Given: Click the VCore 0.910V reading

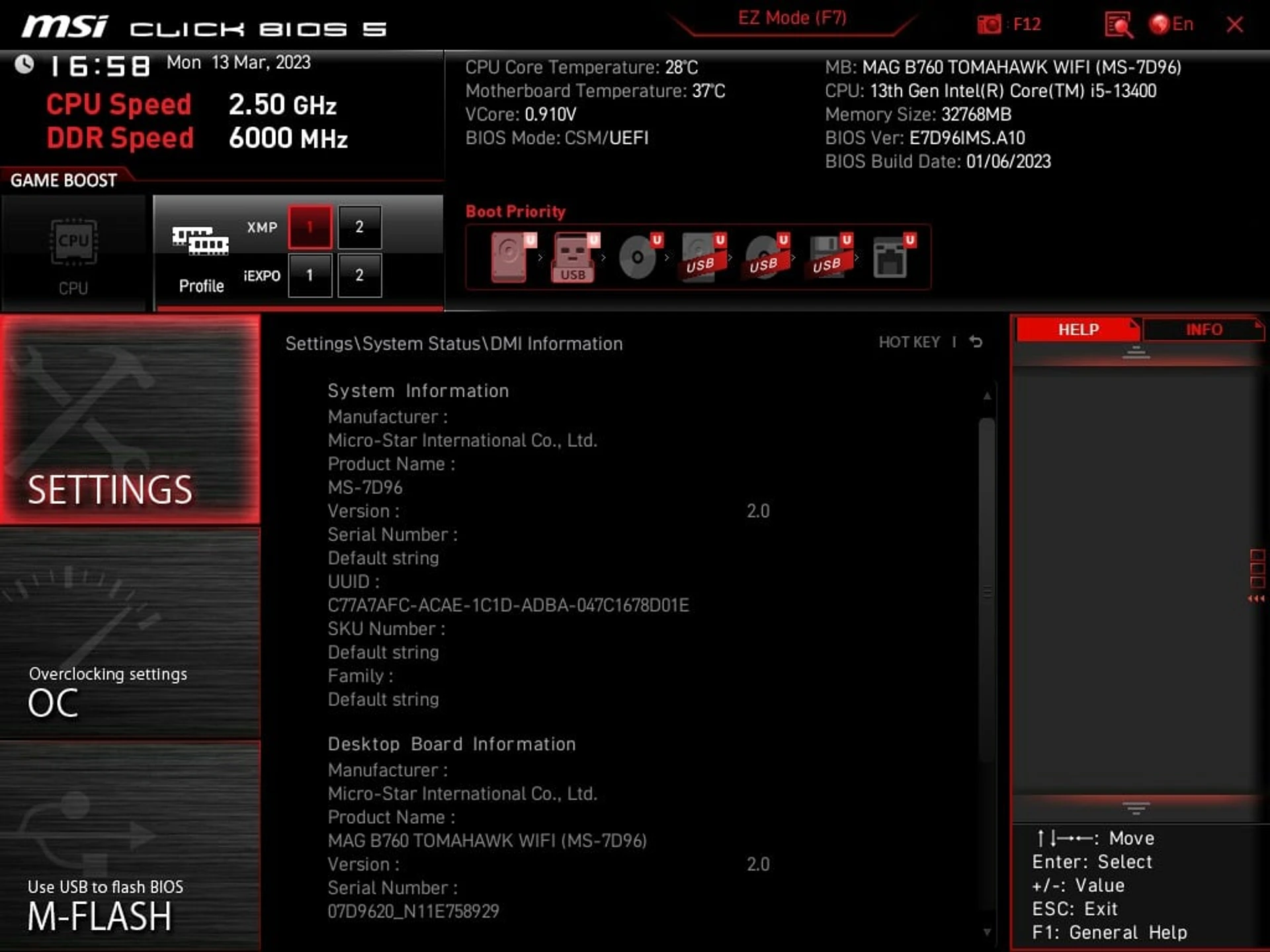Looking at the screenshot, I should [521, 114].
